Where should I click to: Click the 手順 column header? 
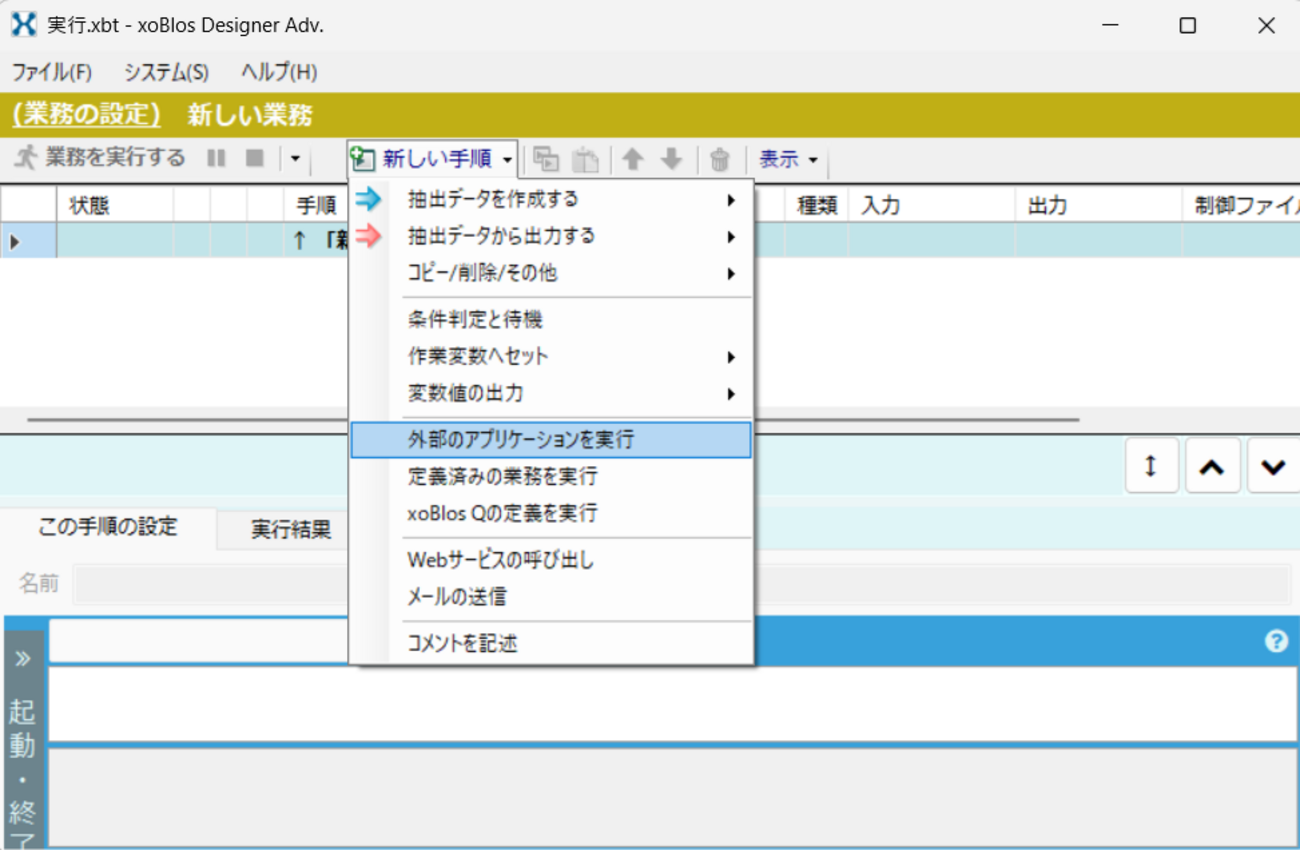pos(316,206)
